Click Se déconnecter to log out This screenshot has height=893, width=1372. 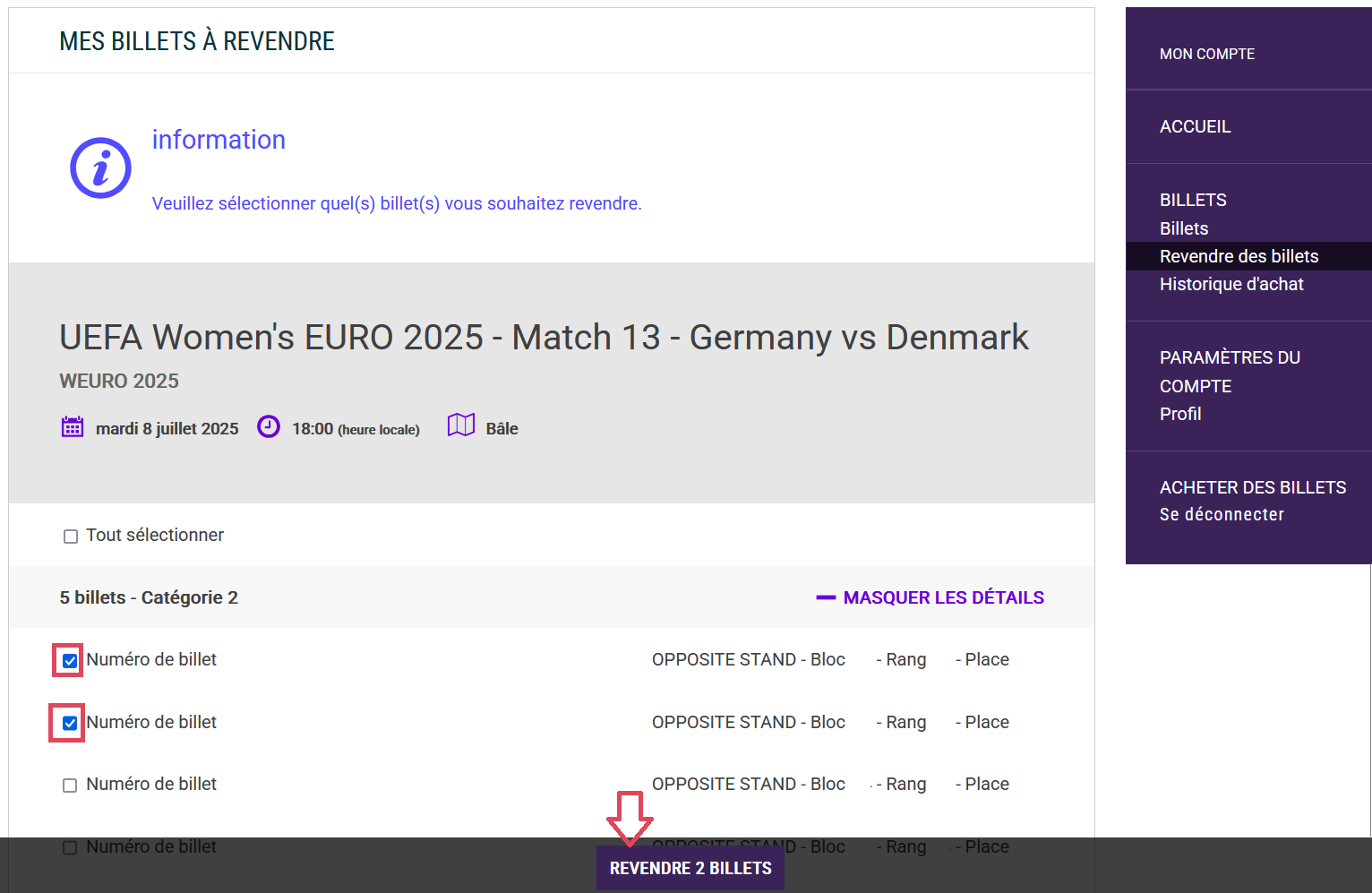1222,514
